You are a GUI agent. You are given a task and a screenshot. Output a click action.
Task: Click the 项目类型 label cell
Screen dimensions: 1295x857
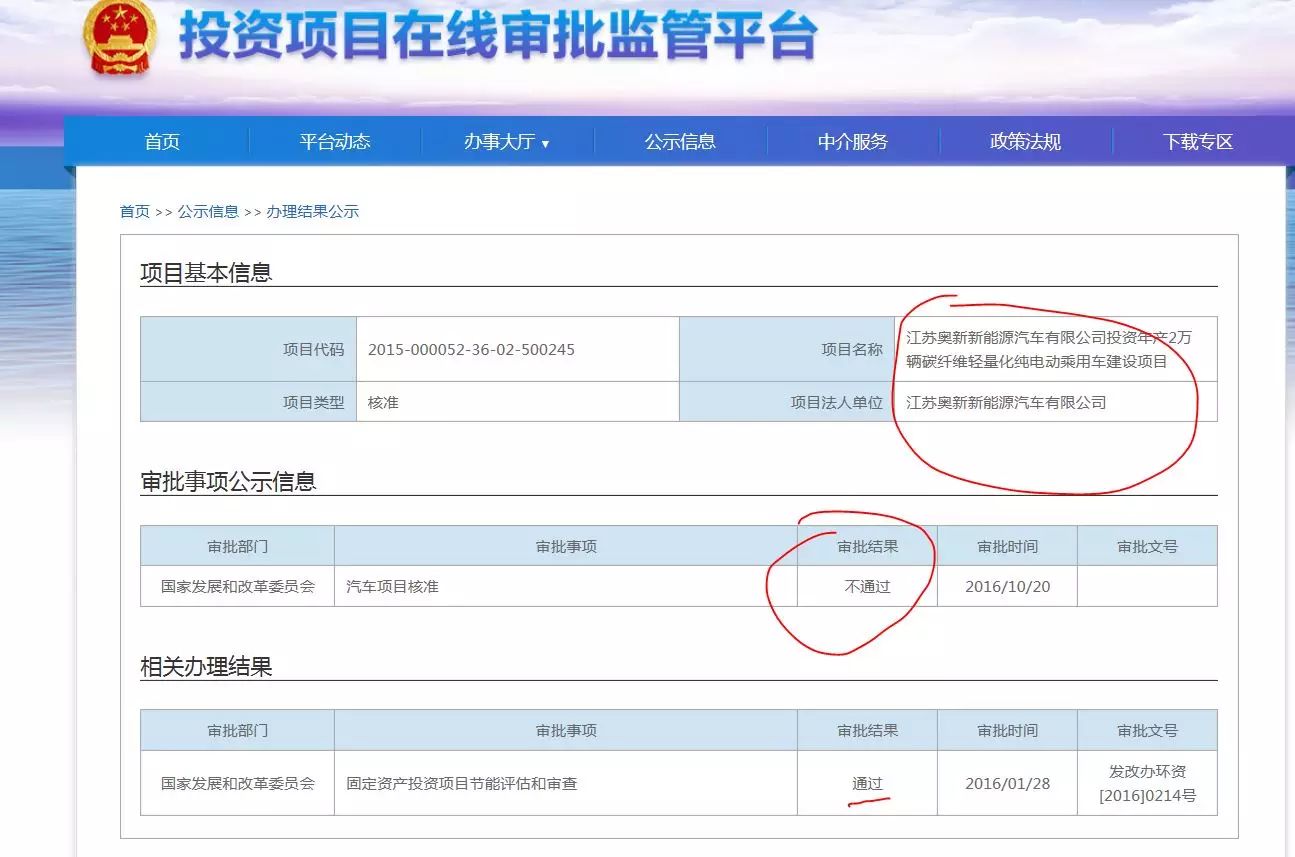(x=248, y=402)
